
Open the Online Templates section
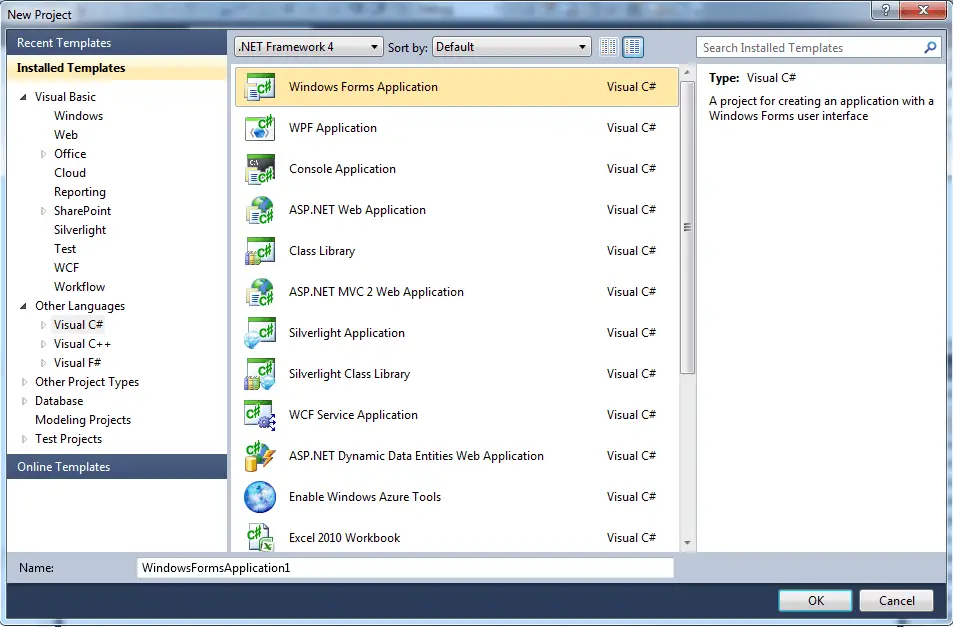[117, 467]
